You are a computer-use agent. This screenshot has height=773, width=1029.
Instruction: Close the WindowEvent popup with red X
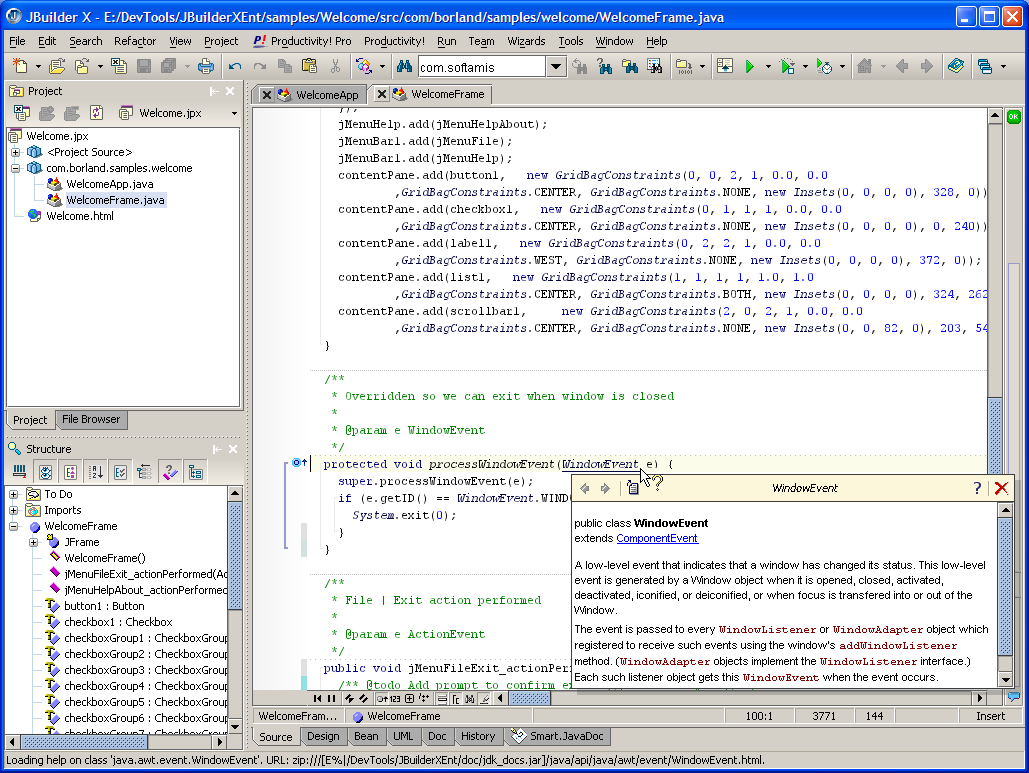click(x=1001, y=488)
